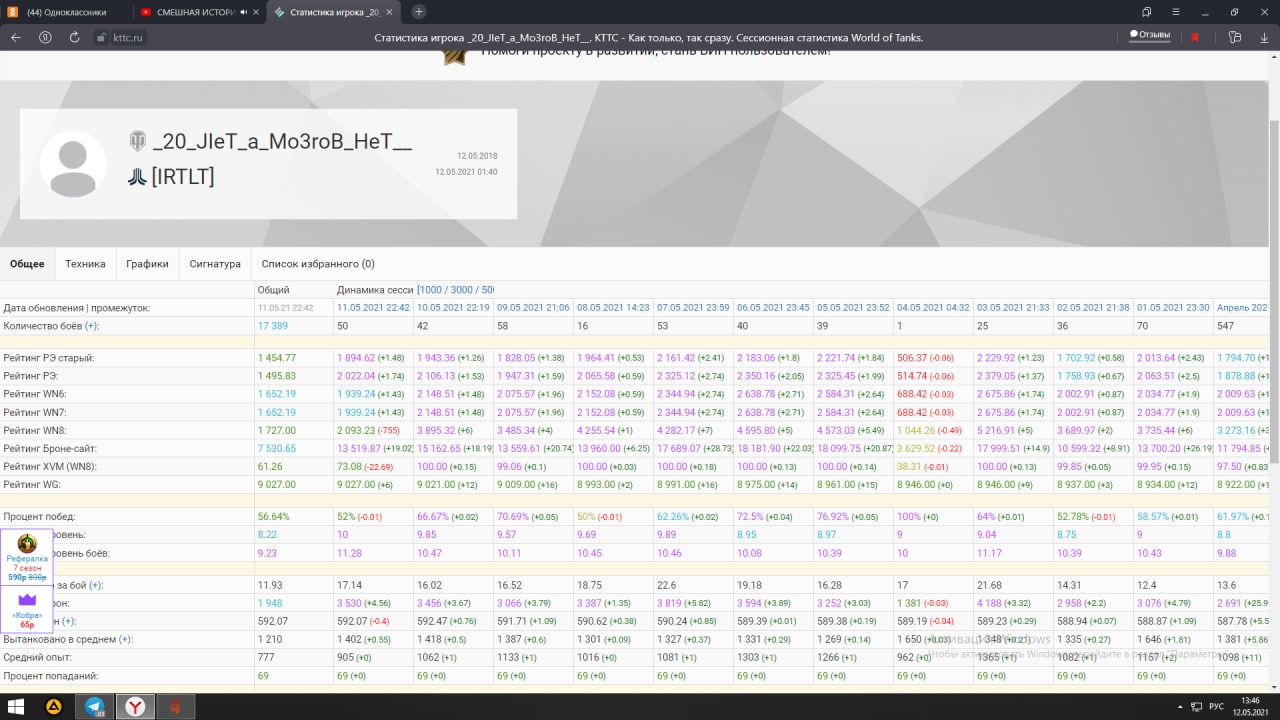Image resolution: width=1280 pixels, height=720 pixels.
Task: Open Yandex Browser taskbar icon
Action: [x=134, y=706]
